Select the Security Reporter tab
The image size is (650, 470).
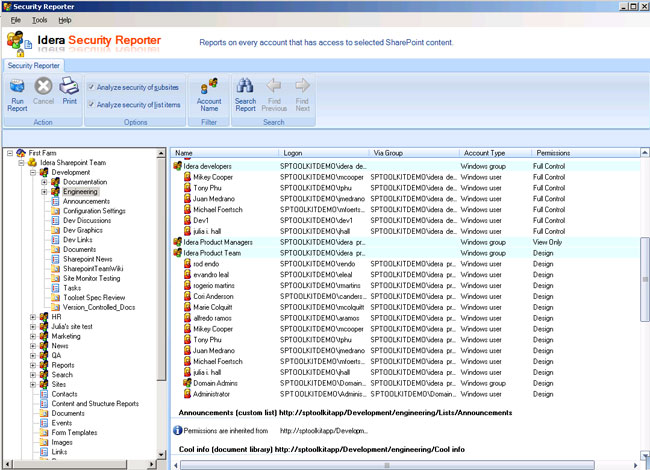[x=34, y=65]
